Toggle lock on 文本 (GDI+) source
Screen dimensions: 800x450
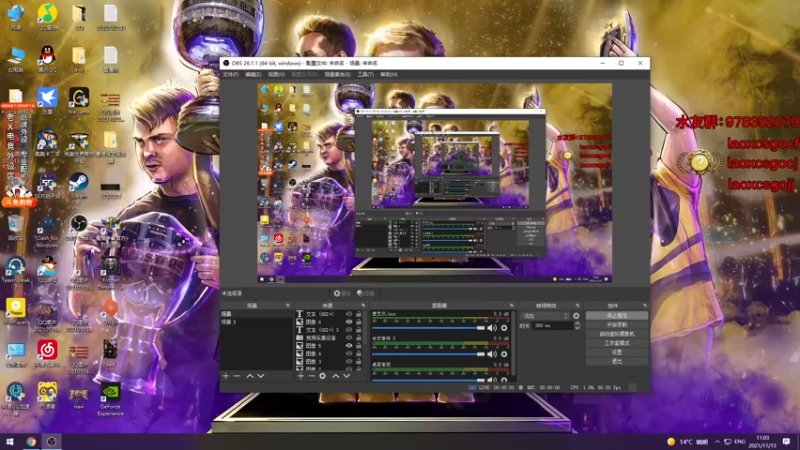tap(359, 314)
